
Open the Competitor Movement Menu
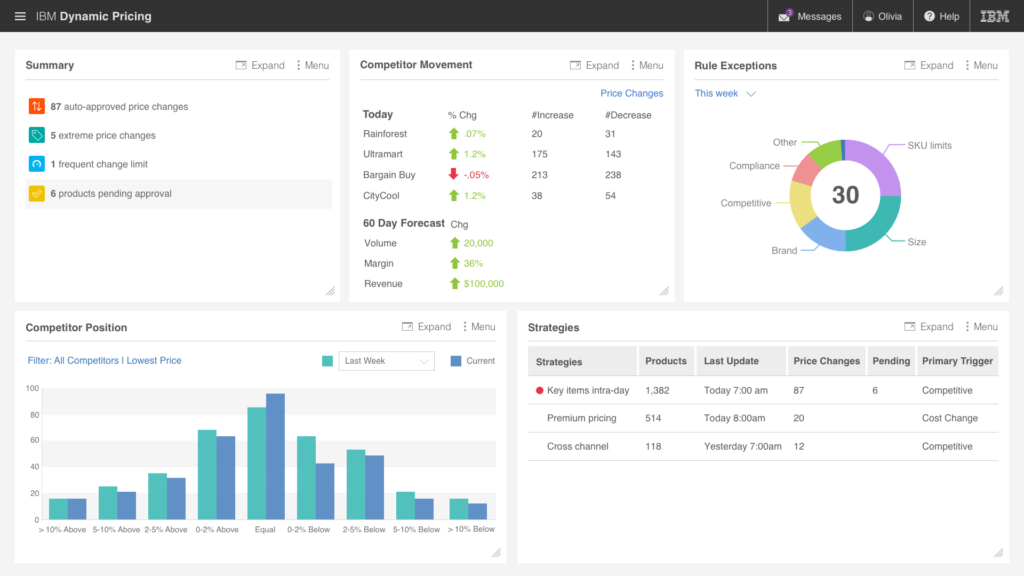(x=648, y=65)
